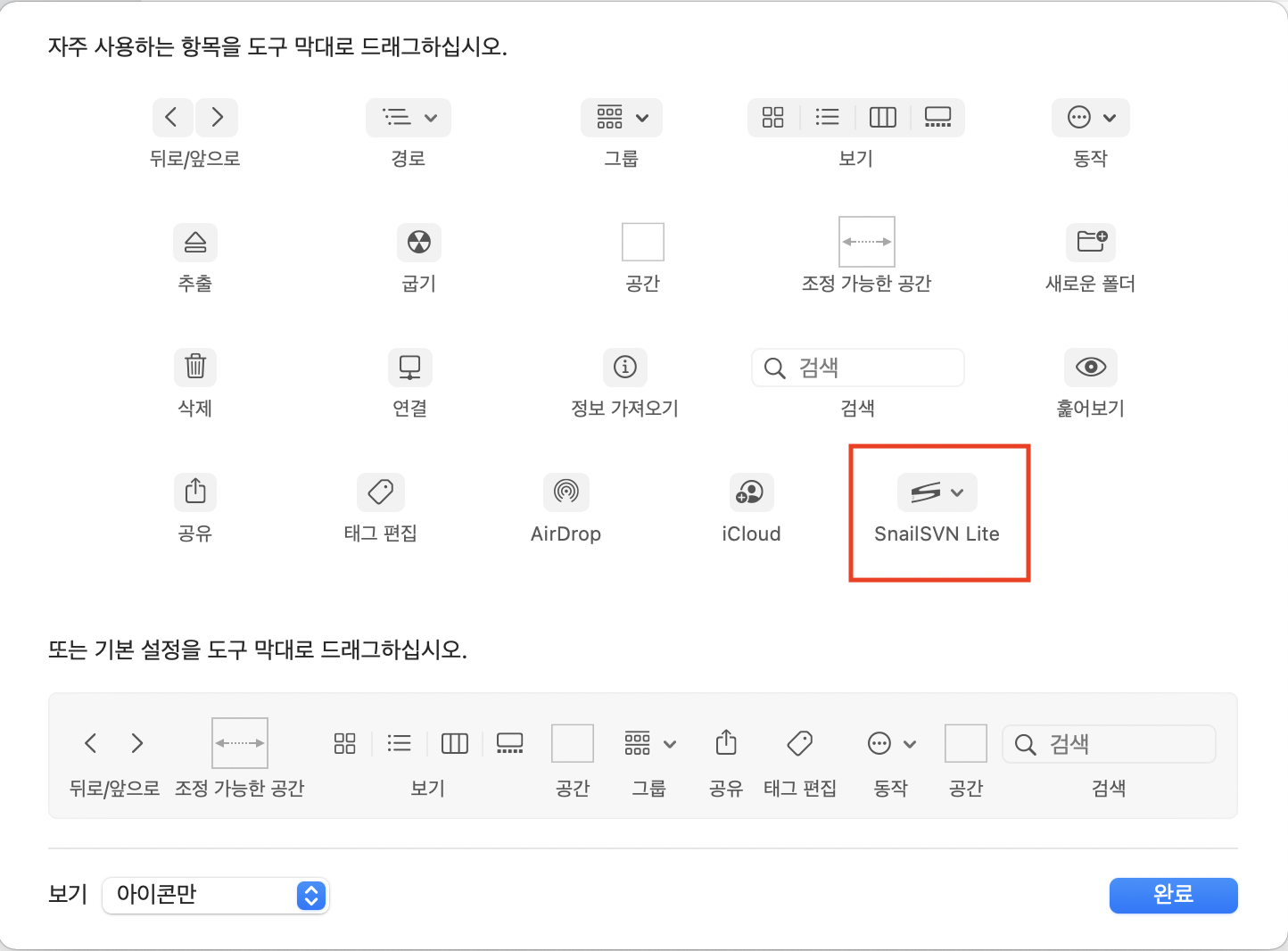
Task: Click the Share (공유) icon in palette
Action: (195, 492)
